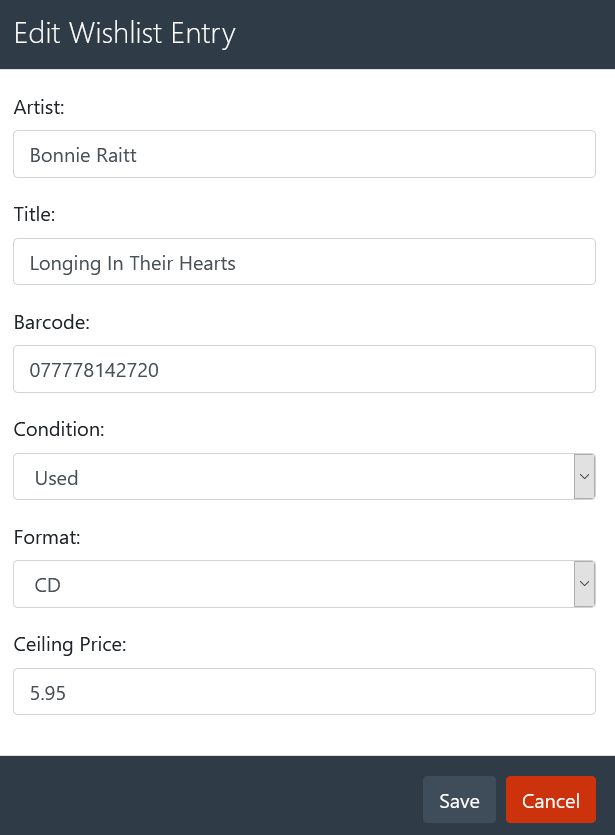This screenshot has width=615, height=835.
Task: Save the wishlist entry
Action: [x=459, y=800]
